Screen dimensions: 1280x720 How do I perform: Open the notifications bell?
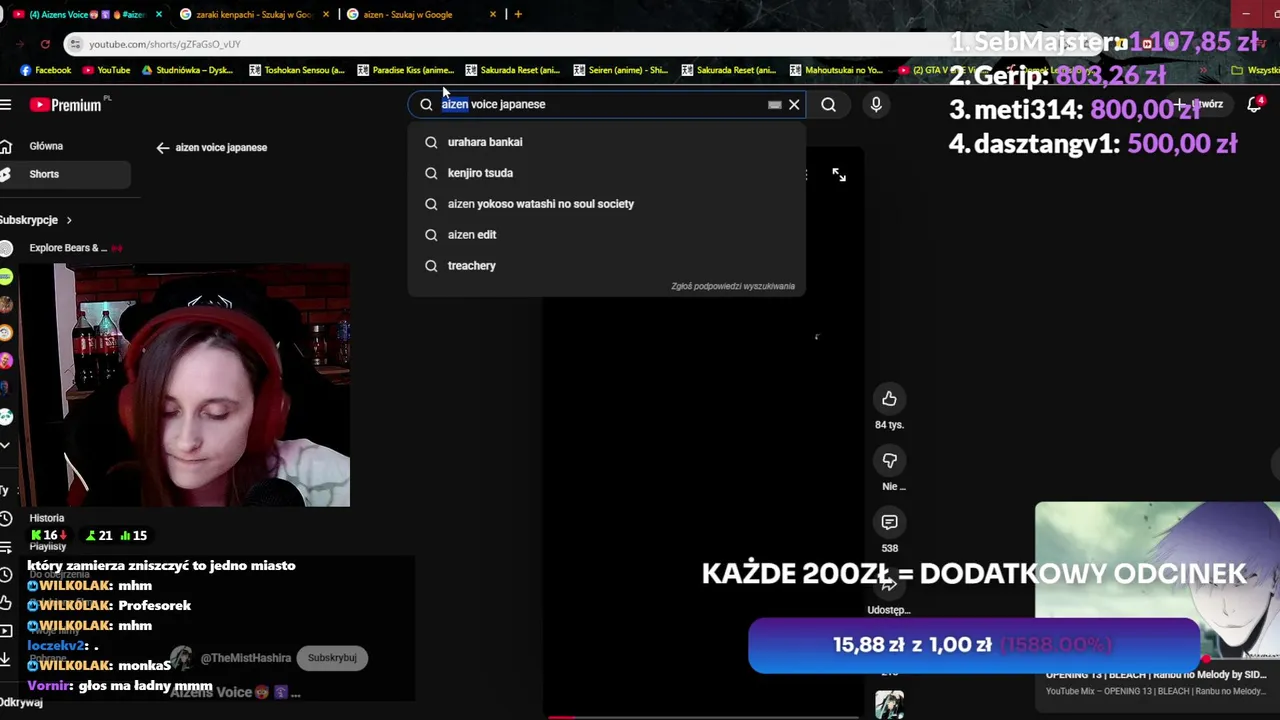click(1254, 104)
